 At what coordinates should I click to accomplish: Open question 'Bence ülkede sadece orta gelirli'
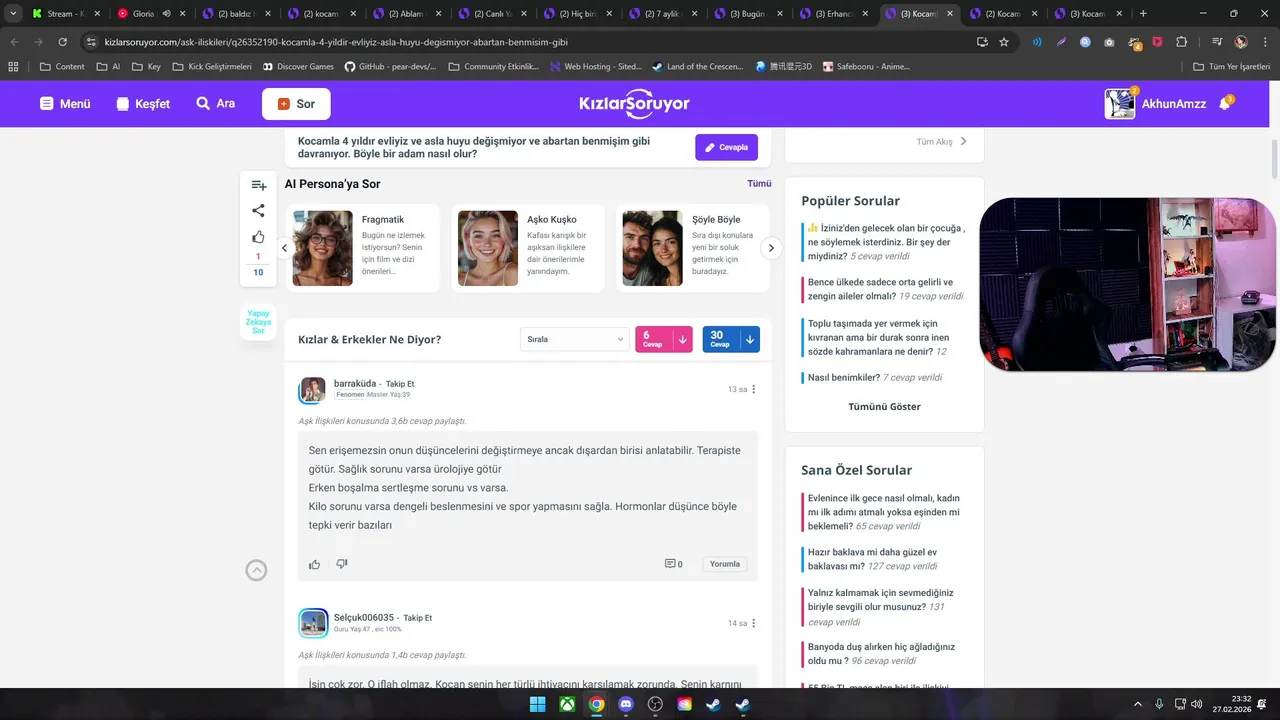pyautogui.click(x=885, y=289)
